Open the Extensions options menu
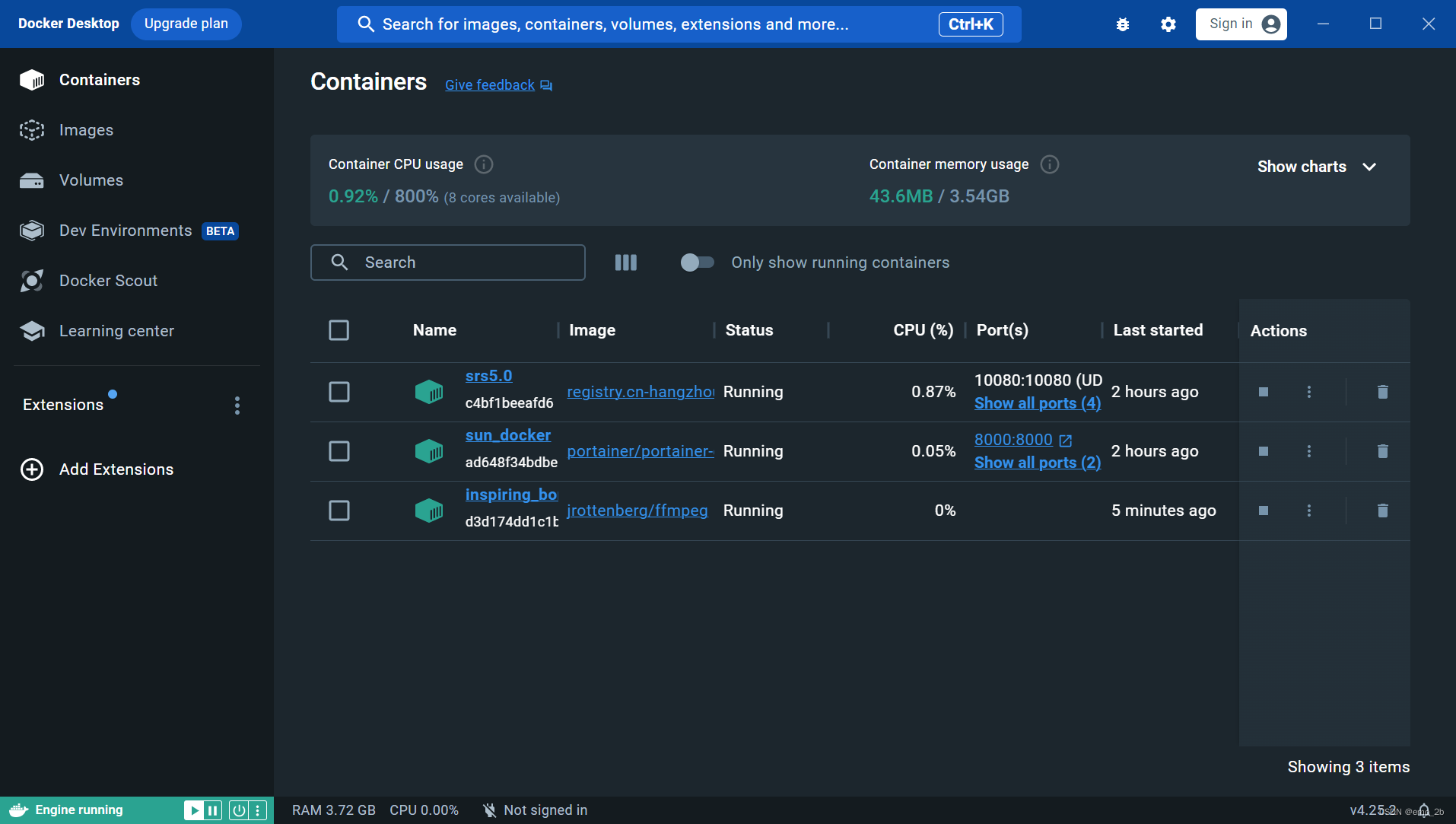This screenshot has height=824, width=1456. [237, 405]
